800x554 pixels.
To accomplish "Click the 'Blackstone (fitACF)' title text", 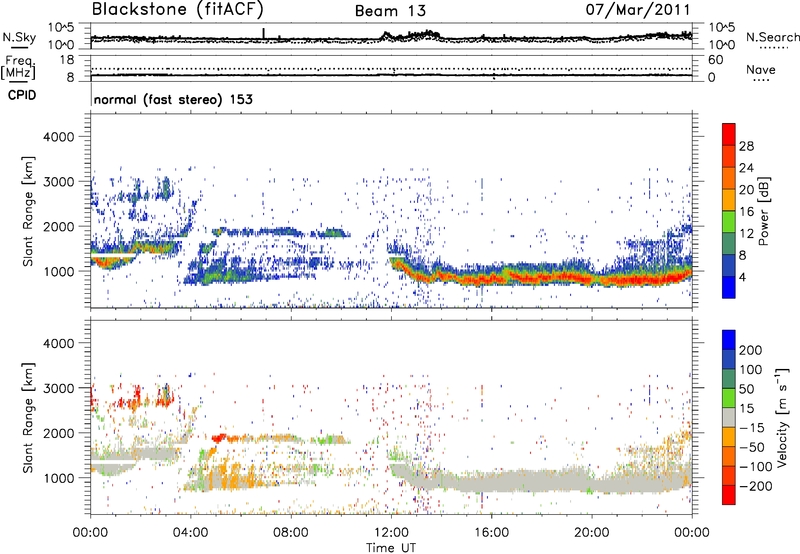I will 177,9.
